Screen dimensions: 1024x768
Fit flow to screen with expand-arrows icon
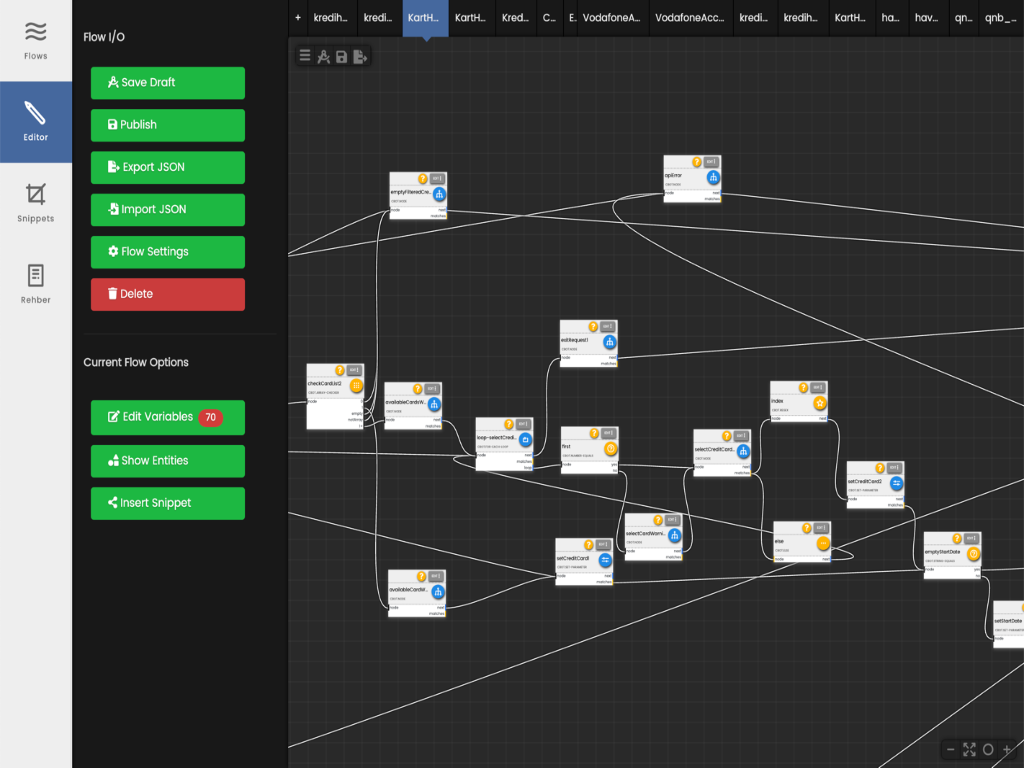969,749
